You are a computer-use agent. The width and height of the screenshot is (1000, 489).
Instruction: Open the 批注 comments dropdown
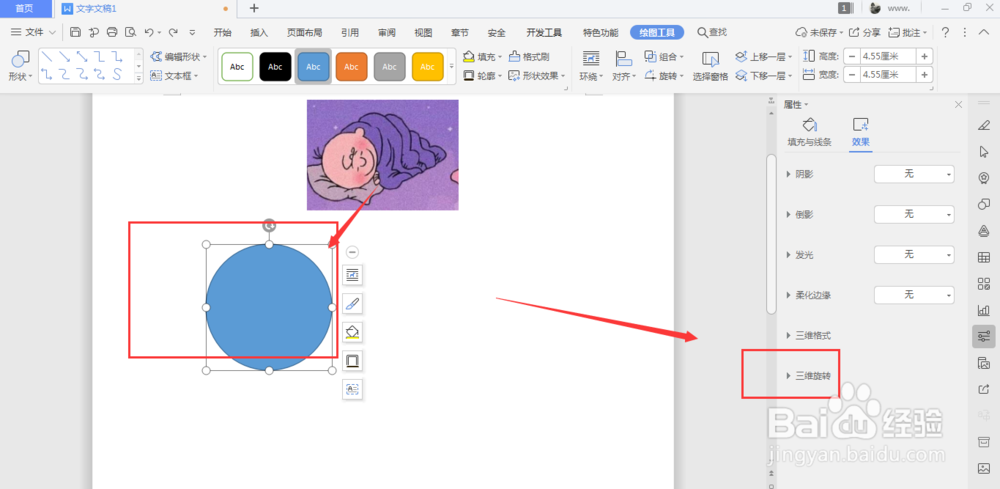908,32
